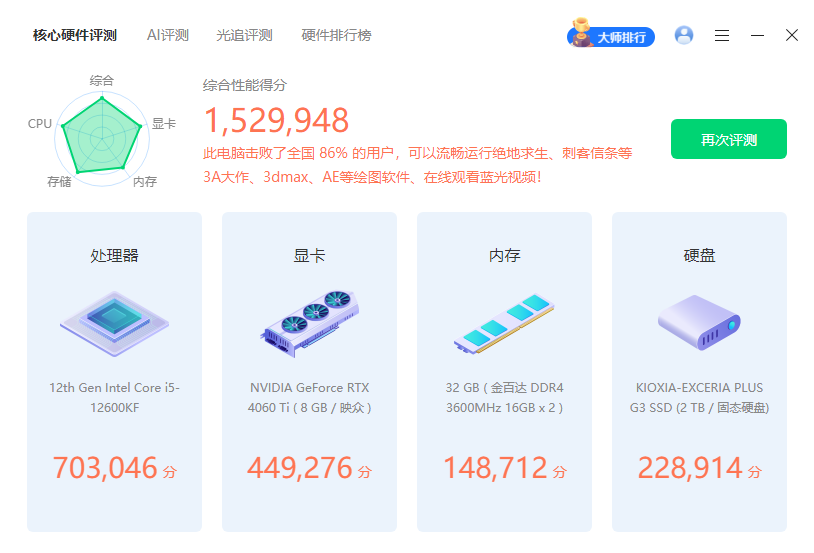Click the processor chip illustration
The image size is (814, 553).
tap(114, 323)
